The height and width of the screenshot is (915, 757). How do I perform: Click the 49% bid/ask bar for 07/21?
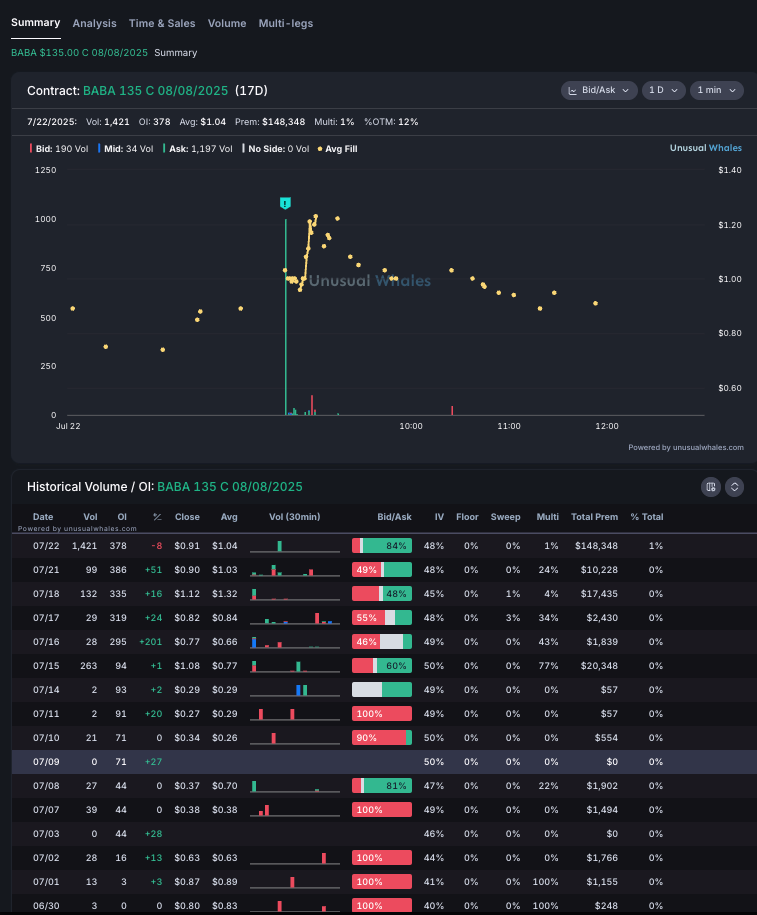(382, 570)
